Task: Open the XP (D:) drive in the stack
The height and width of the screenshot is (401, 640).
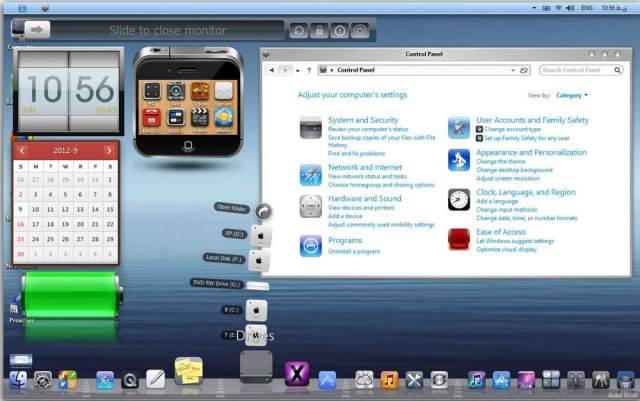Action: [x=260, y=236]
